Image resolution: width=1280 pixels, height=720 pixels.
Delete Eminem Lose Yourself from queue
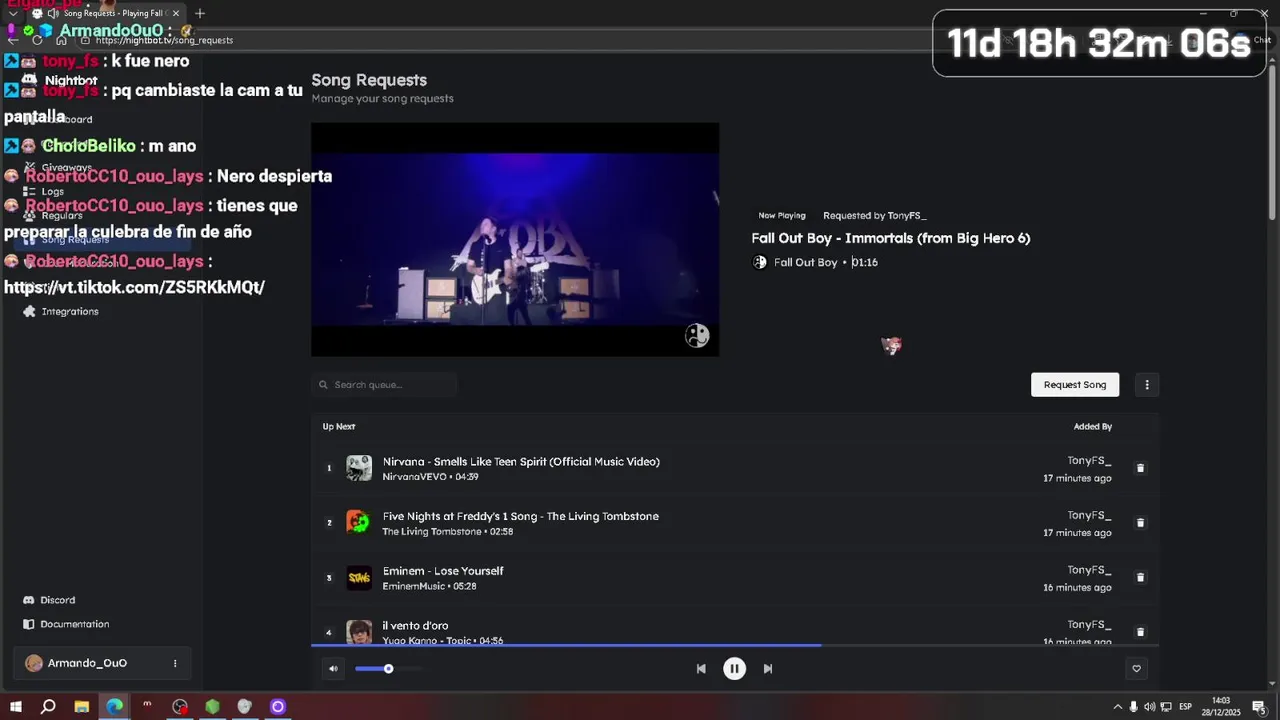pos(1140,577)
